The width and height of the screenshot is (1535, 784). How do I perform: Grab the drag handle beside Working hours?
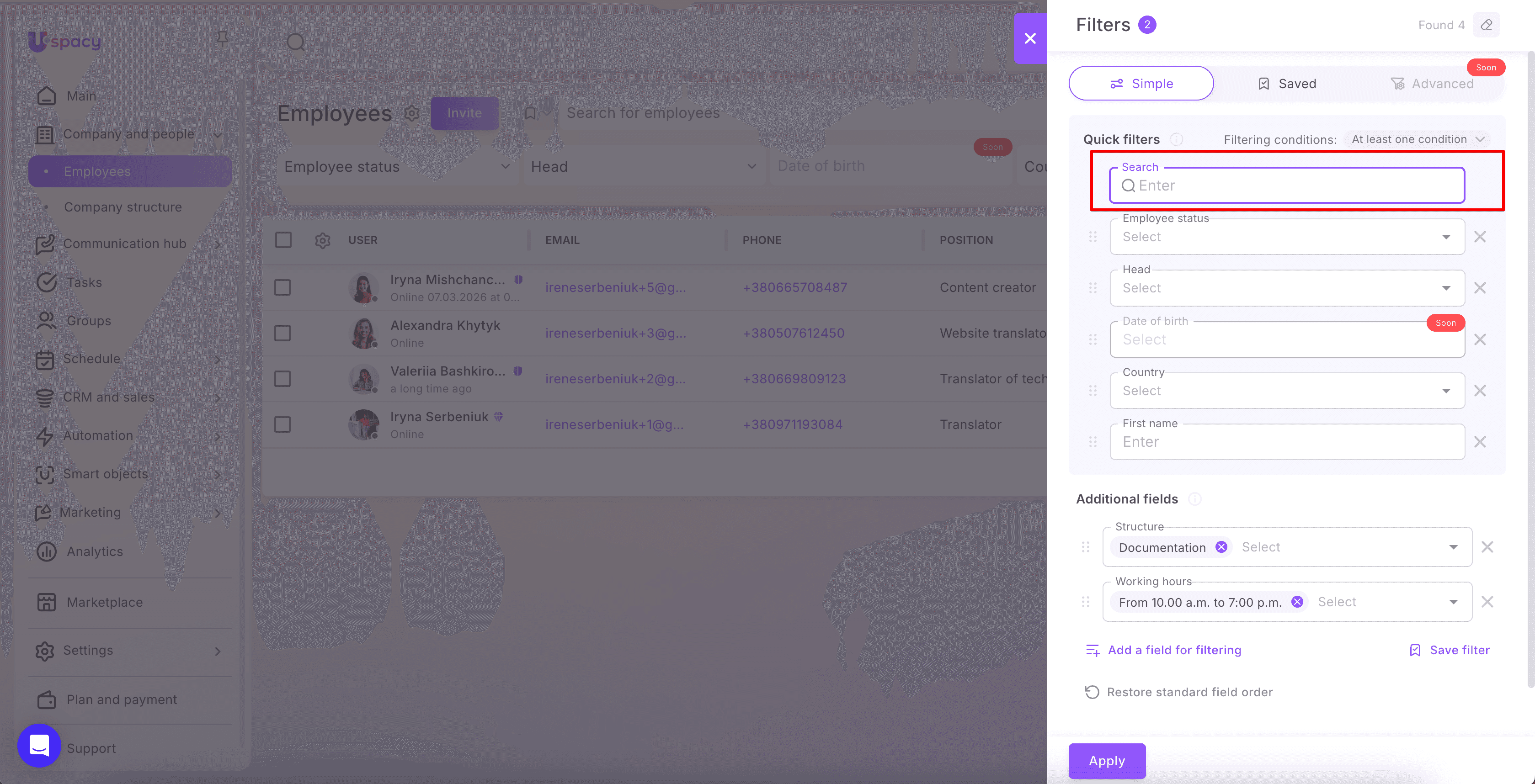[1086, 602]
